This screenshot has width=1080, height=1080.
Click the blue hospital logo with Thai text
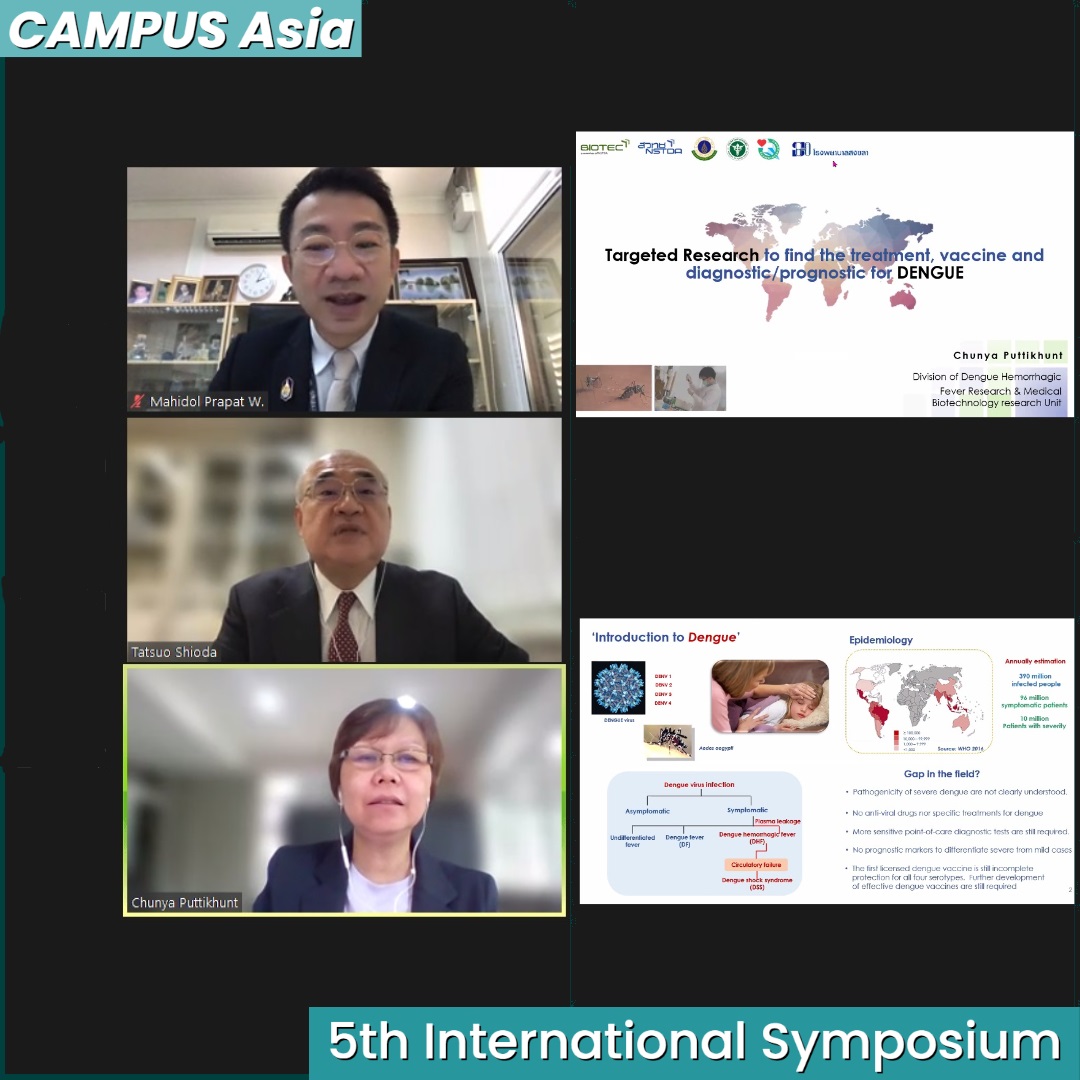[x=829, y=150]
